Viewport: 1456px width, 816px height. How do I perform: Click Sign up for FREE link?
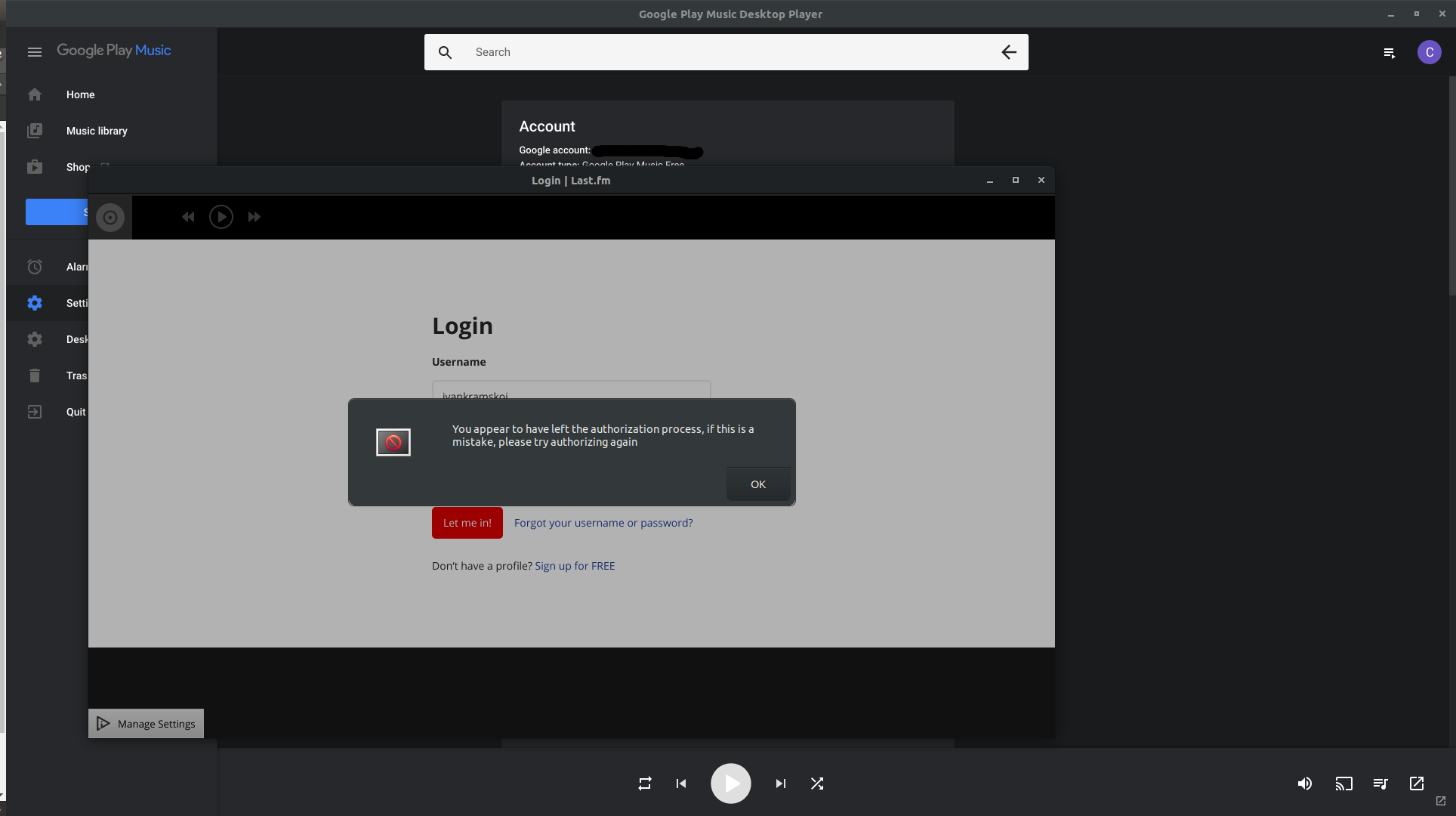[x=574, y=566]
